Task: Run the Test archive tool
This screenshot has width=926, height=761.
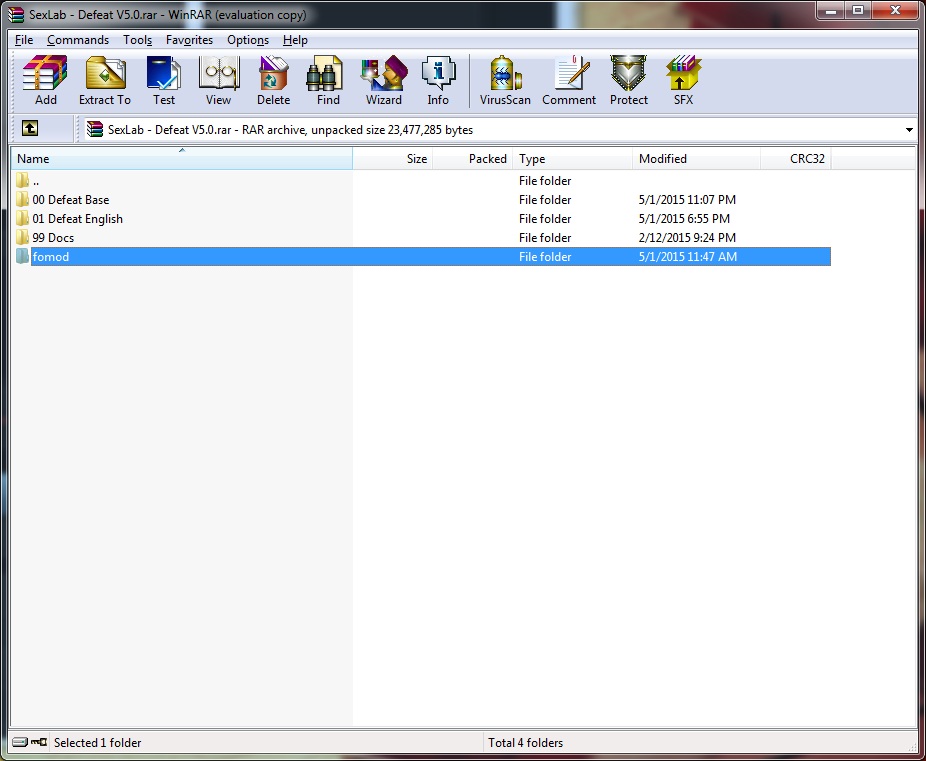Action: pos(164,80)
